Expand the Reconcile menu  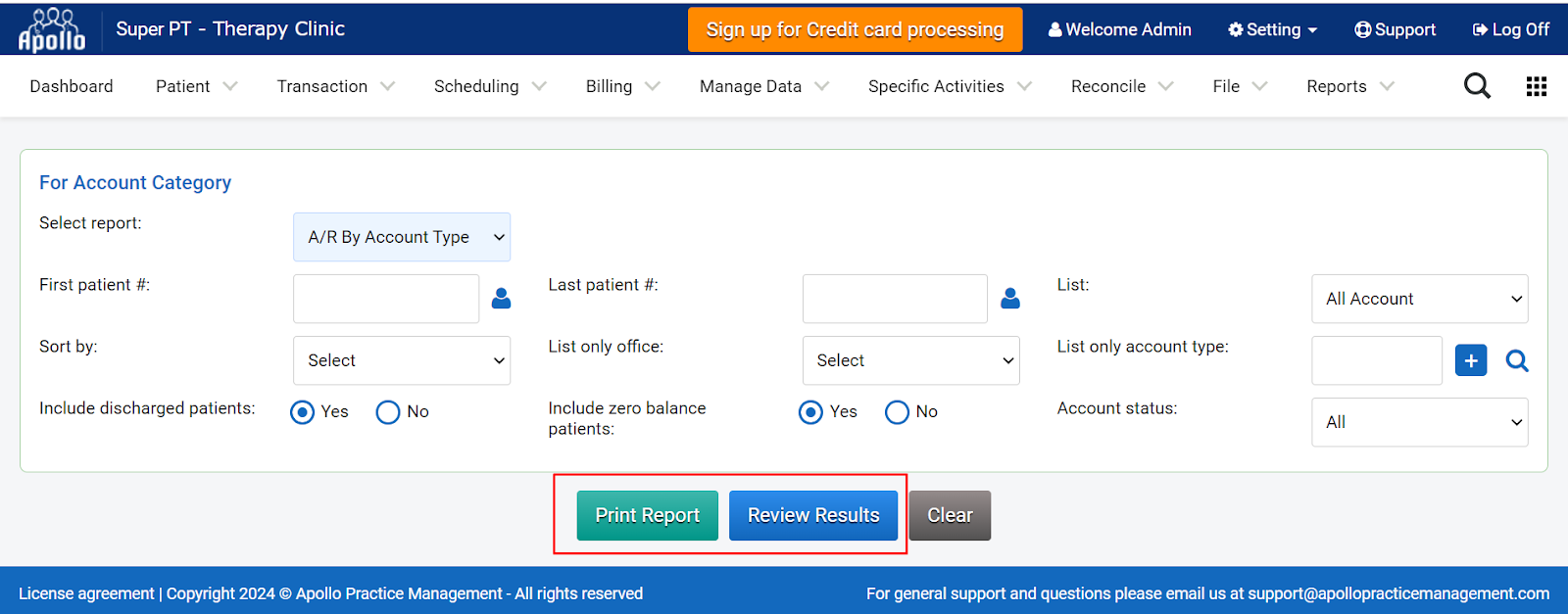(x=1122, y=86)
